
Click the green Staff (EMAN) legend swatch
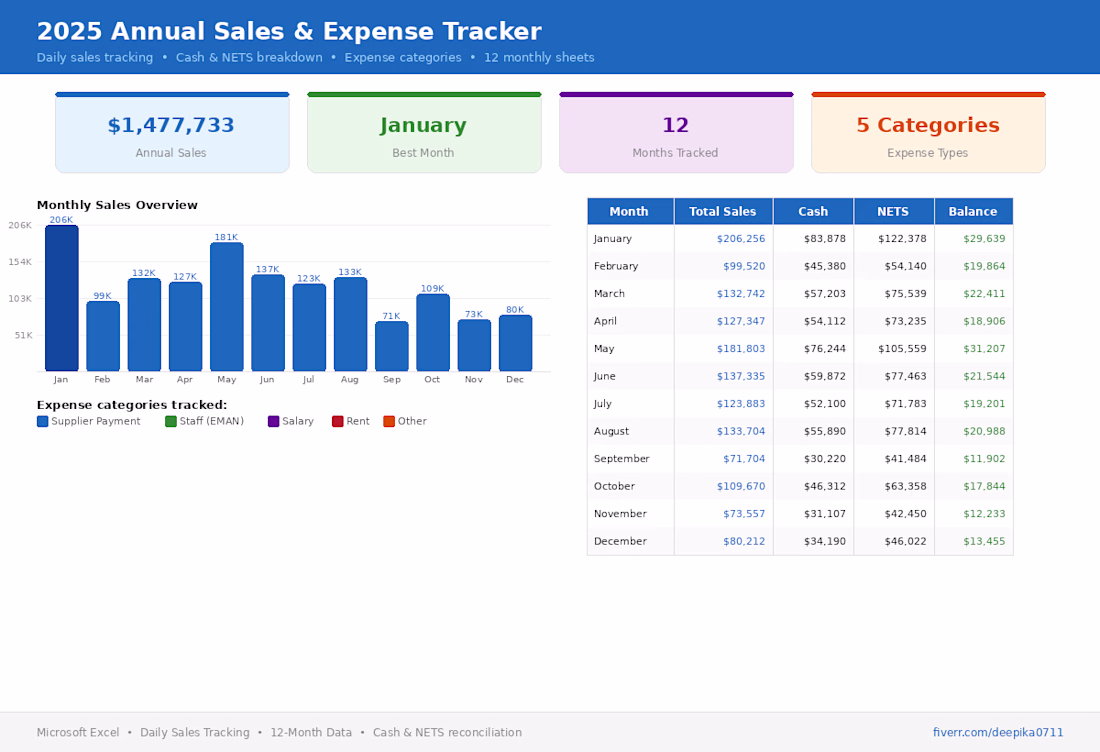(x=170, y=422)
